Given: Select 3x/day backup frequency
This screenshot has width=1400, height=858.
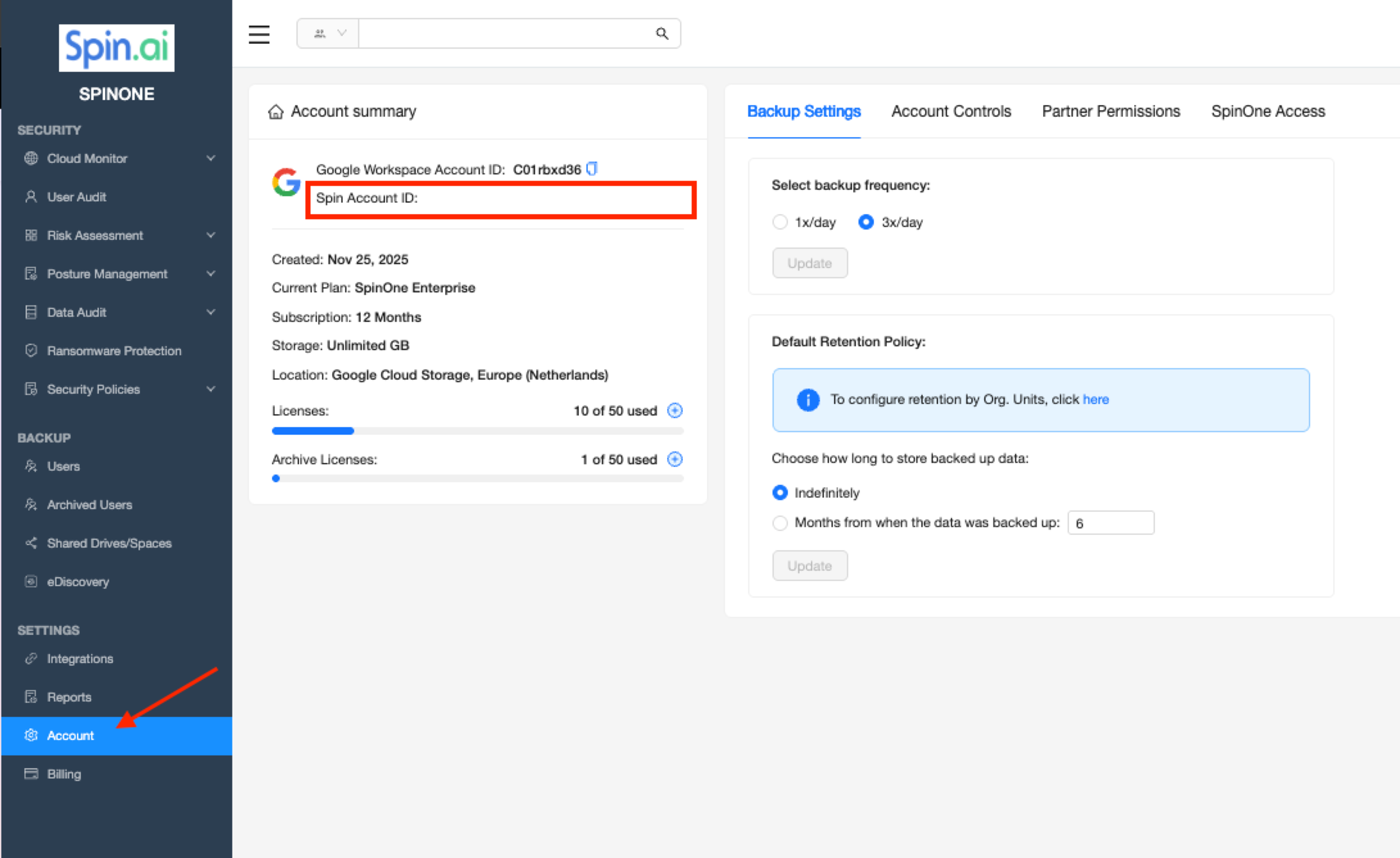Looking at the screenshot, I should coord(866,222).
